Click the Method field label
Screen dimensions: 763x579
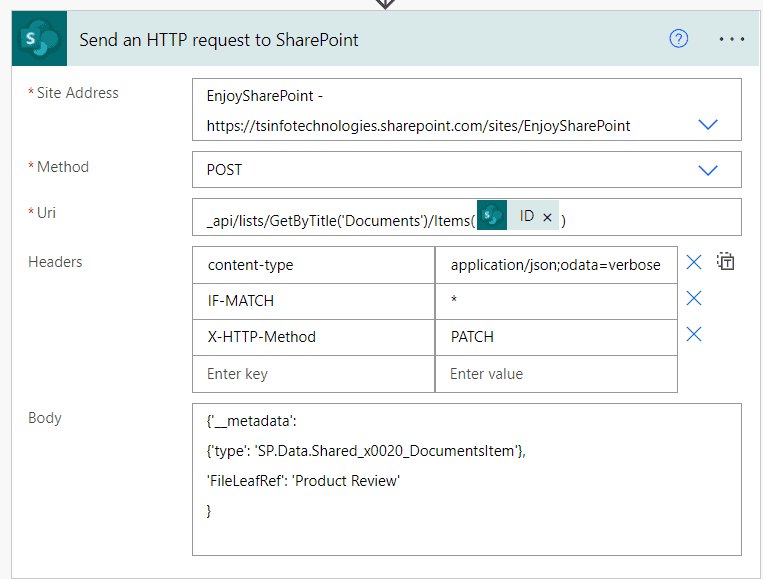pyautogui.click(x=63, y=167)
